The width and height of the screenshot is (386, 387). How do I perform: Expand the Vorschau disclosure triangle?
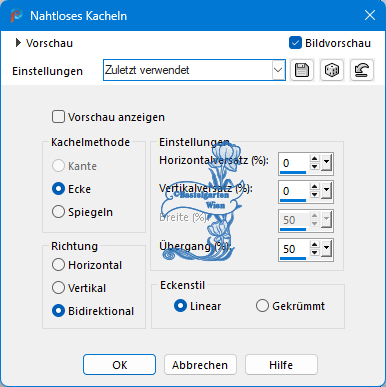pos(18,43)
